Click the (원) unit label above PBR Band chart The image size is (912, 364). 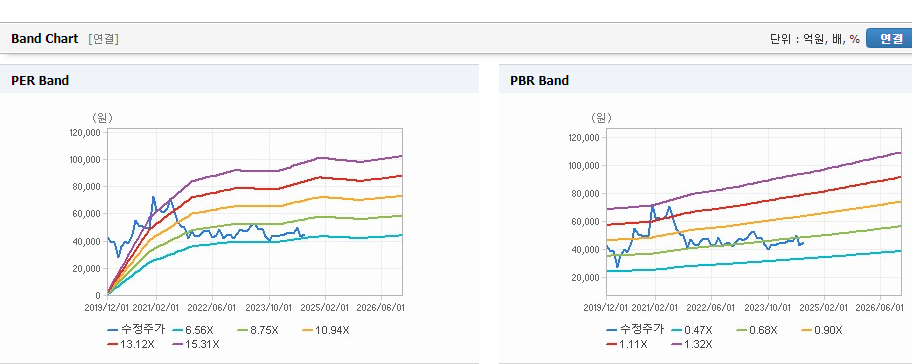(x=601, y=118)
